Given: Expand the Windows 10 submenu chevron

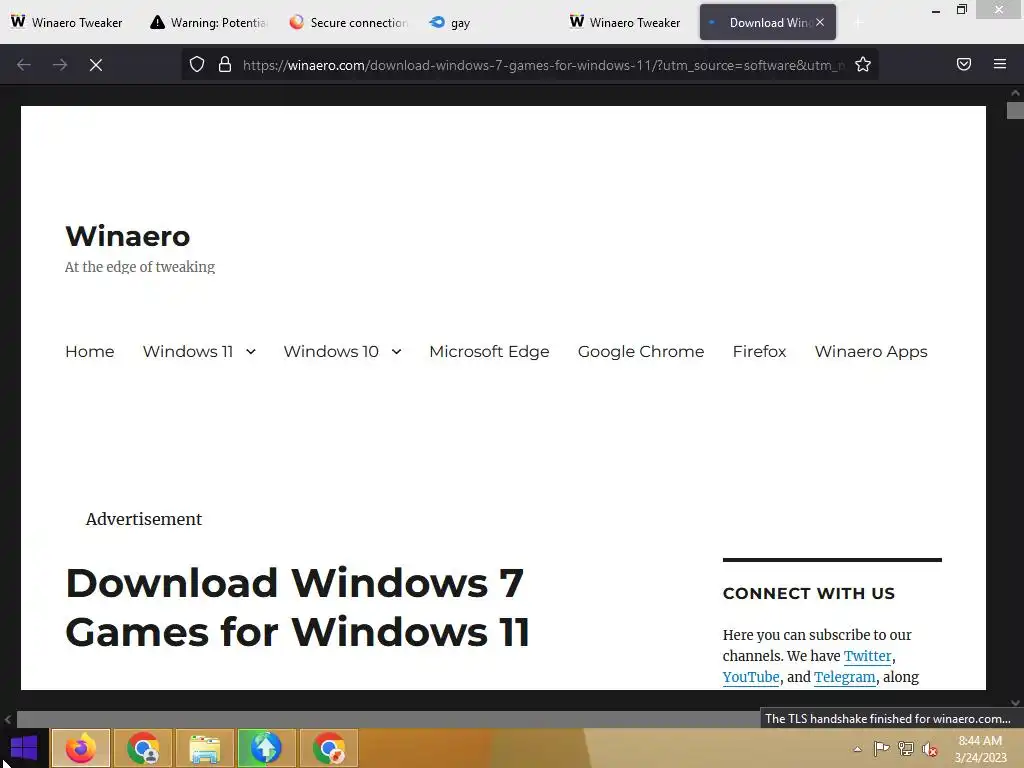Looking at the screenshot, I should 396,352.
